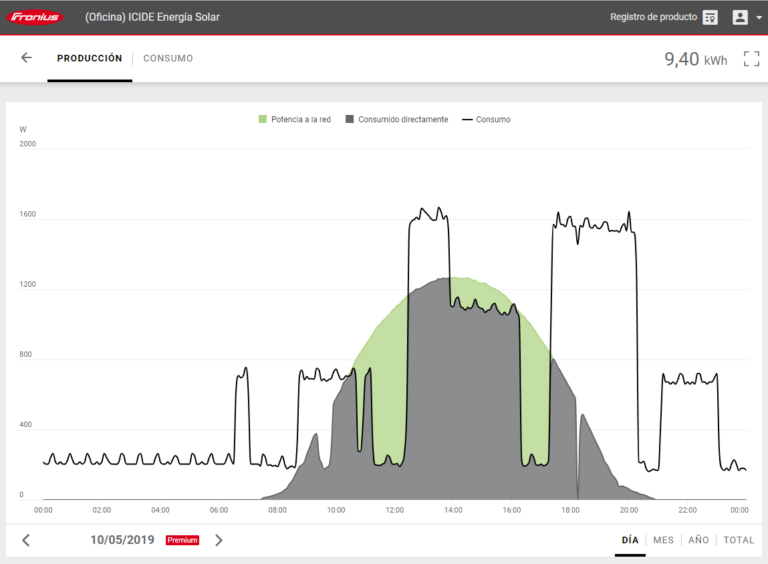The image size is (768, 564).
Task: Select the DÍA time range
Action: (x=630, y=540)
